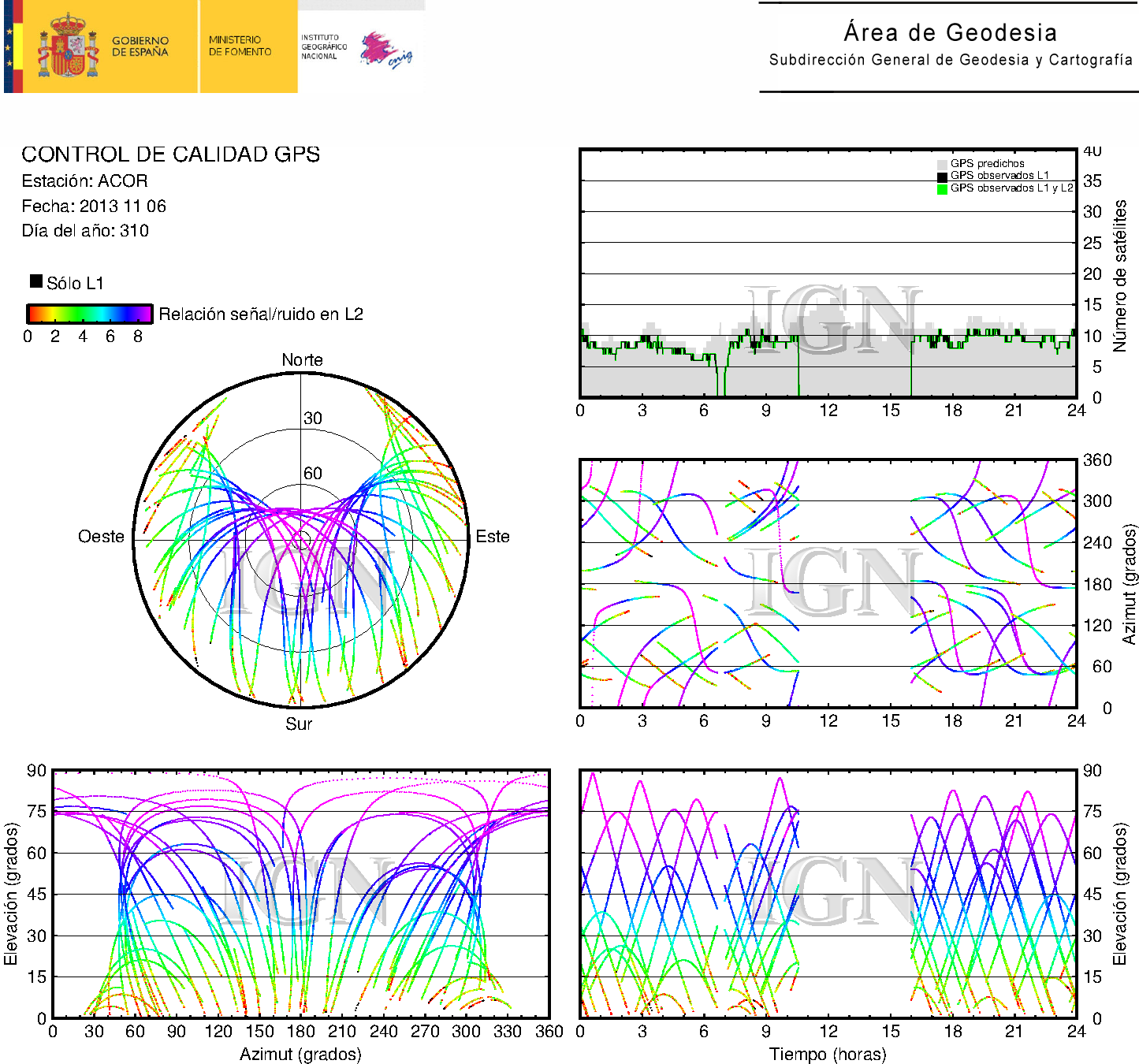Click 'Relación señal/ruido en L2' label

[261, 314]
